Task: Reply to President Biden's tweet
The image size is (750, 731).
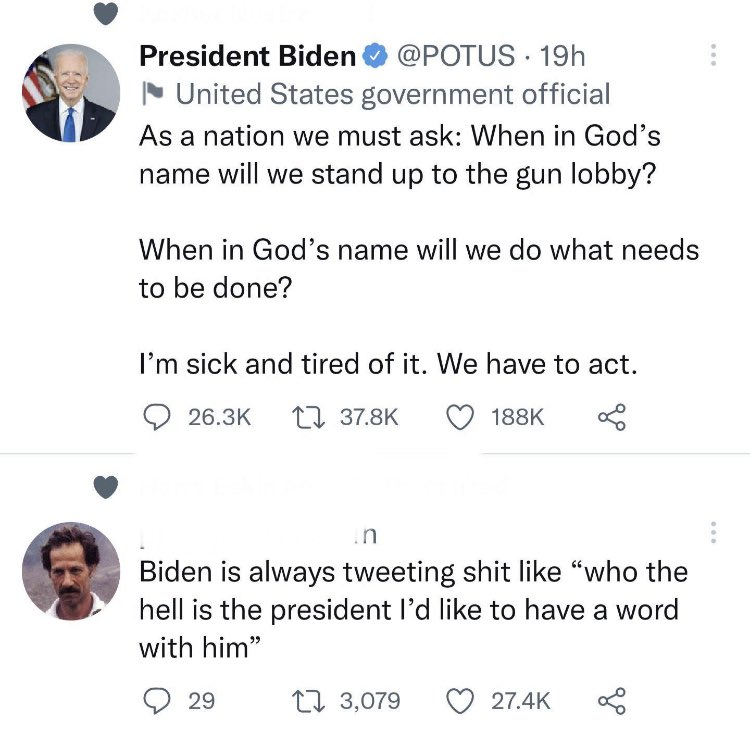Action: pos(154,415)
